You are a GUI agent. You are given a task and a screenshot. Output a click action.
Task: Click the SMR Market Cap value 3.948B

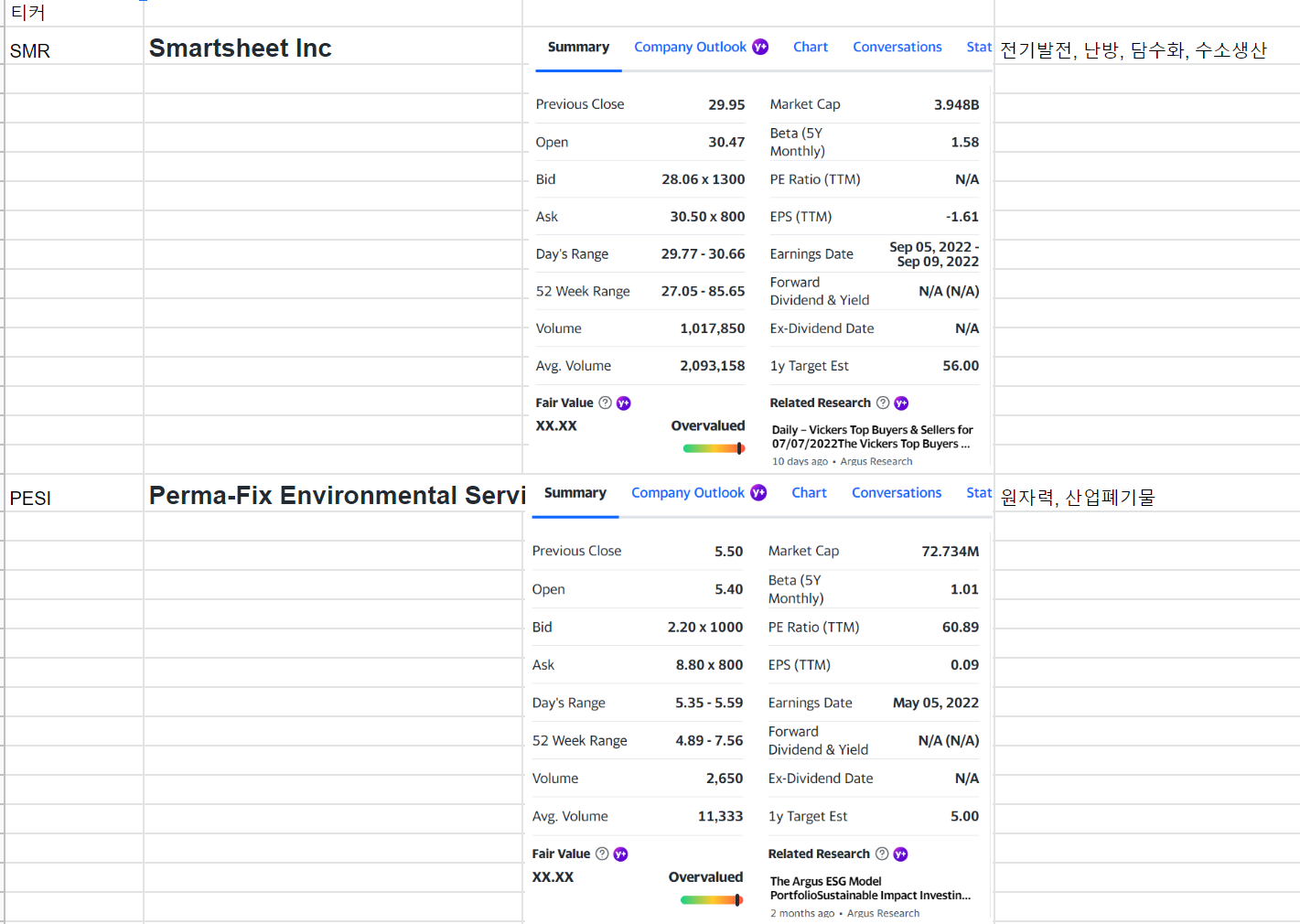(x=956, y=104)
